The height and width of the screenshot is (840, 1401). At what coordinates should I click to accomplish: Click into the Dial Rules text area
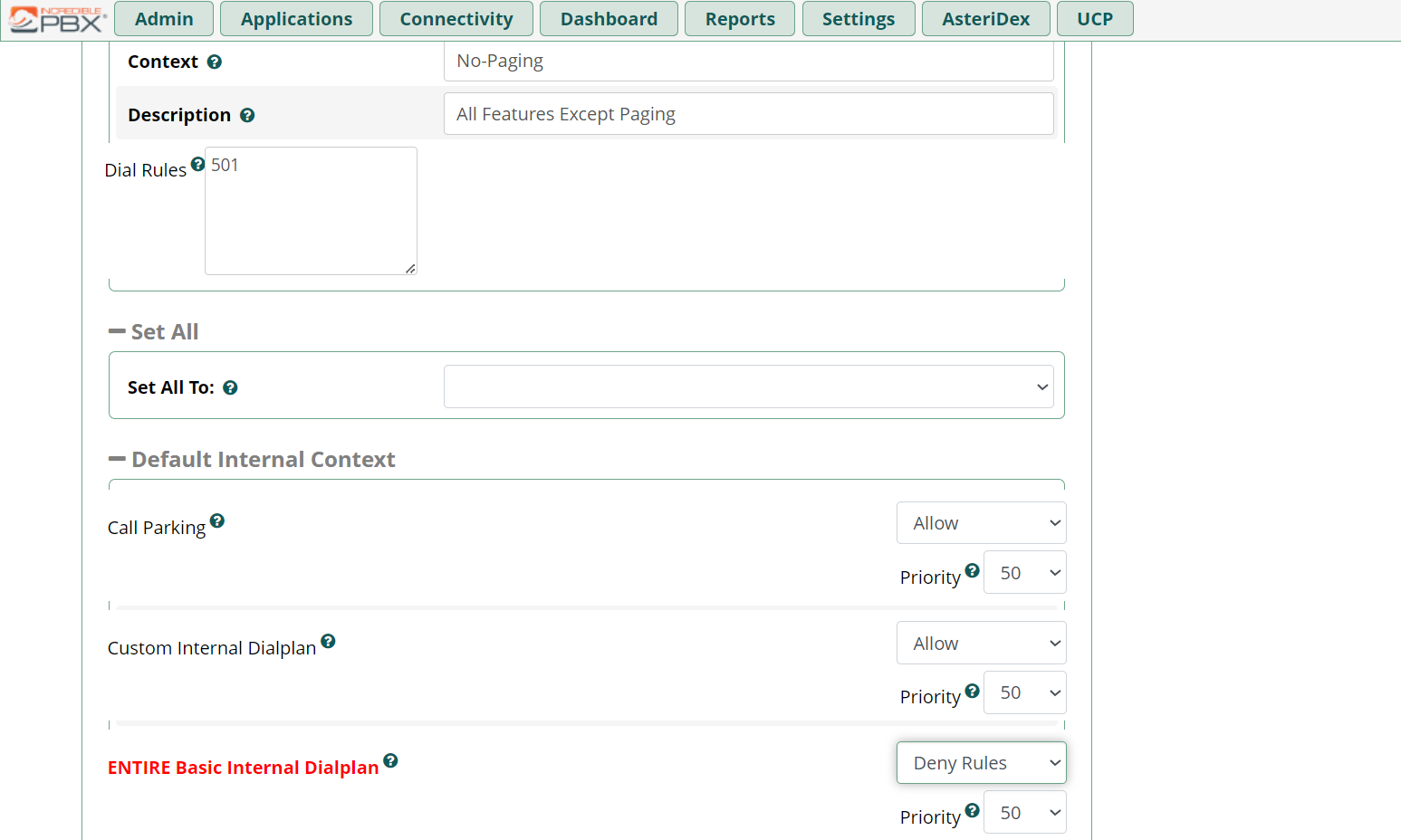[x=311, y=211]
